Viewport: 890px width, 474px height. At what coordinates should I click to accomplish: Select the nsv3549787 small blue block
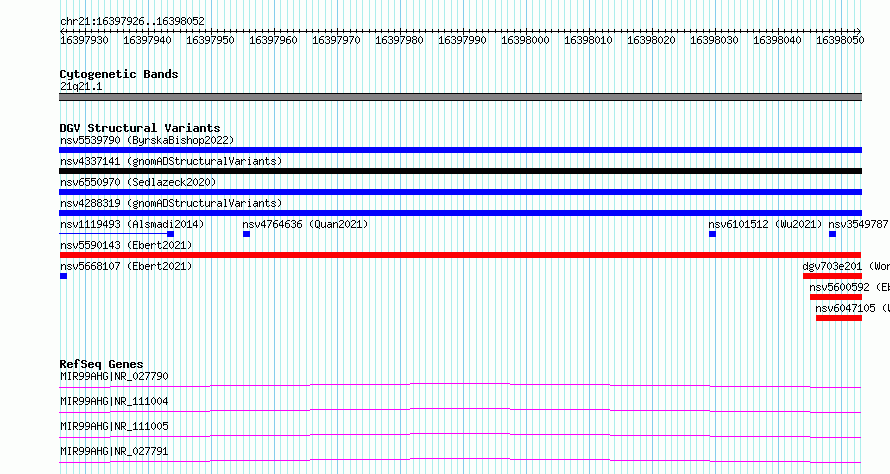832,234
